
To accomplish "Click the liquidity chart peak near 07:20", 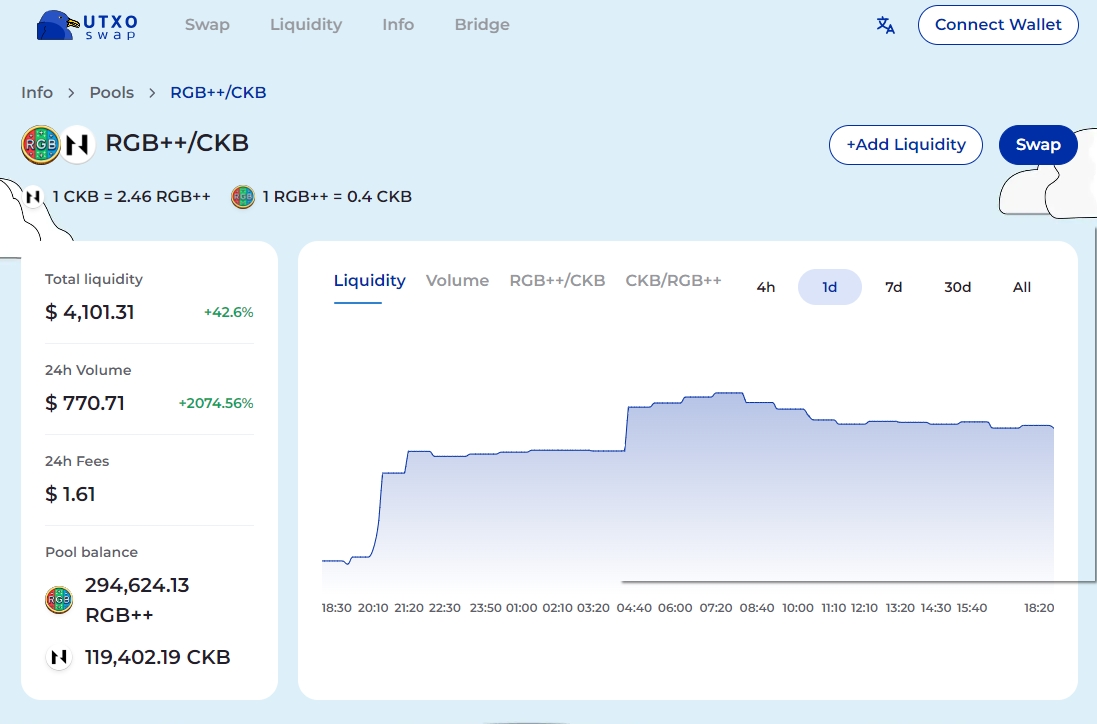I will pos(728,394).
